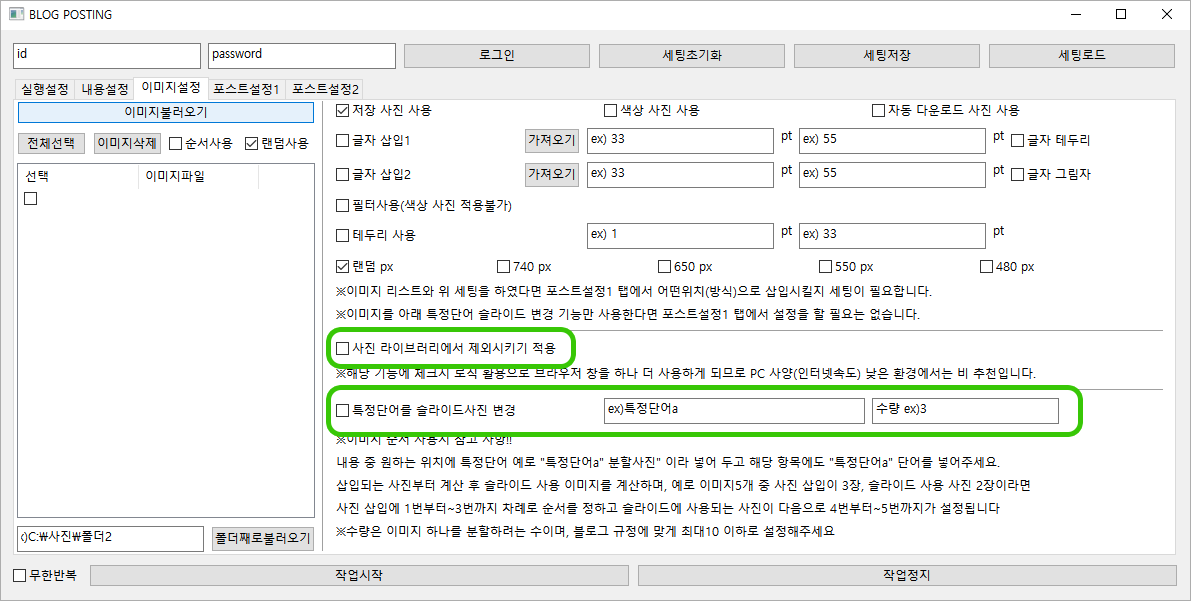Enable the 순서사용 checkbox
Viewport: 1191px width, 601px height.
point(176,143)
